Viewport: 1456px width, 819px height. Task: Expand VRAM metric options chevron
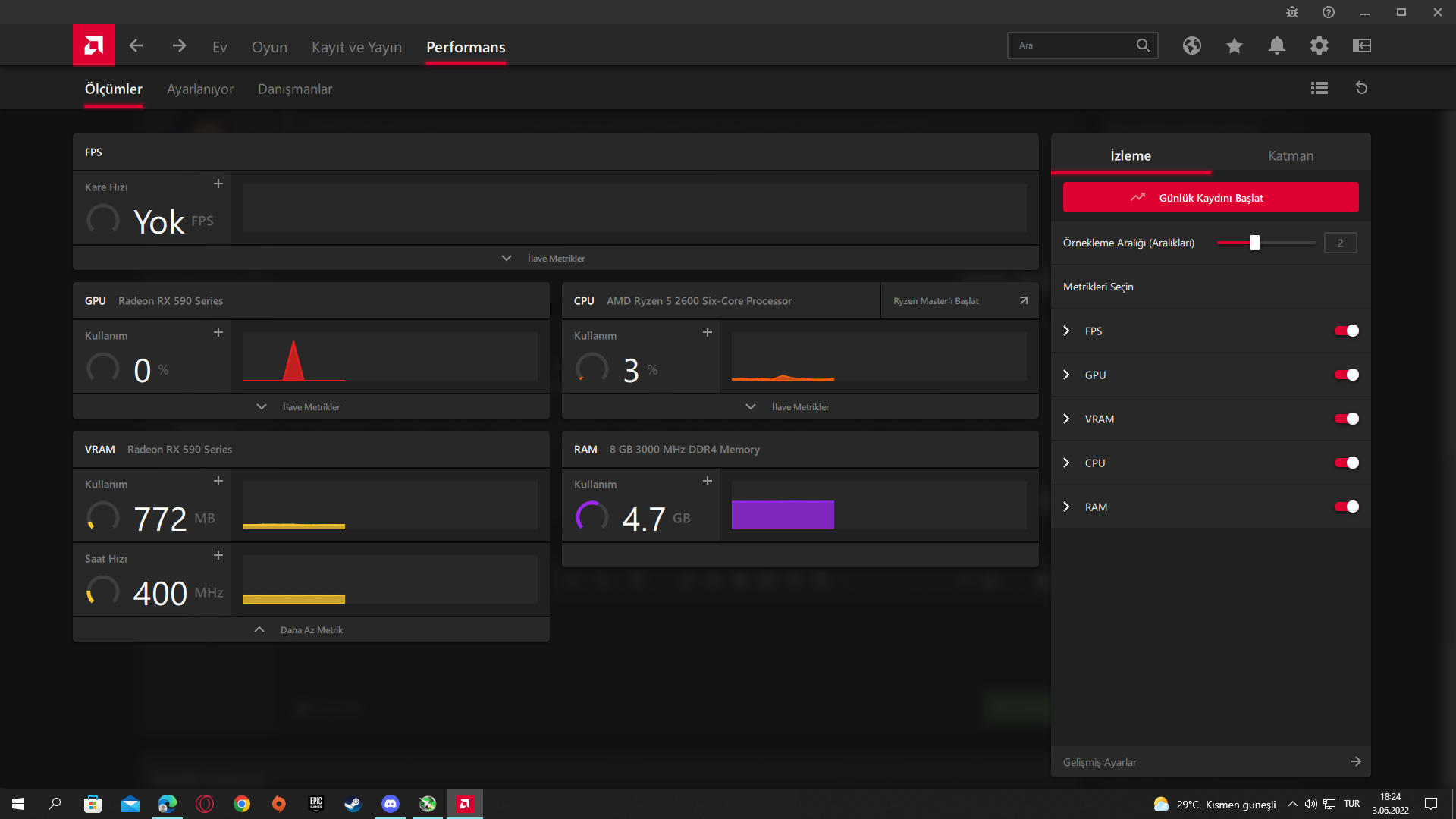pos(1066,419)
